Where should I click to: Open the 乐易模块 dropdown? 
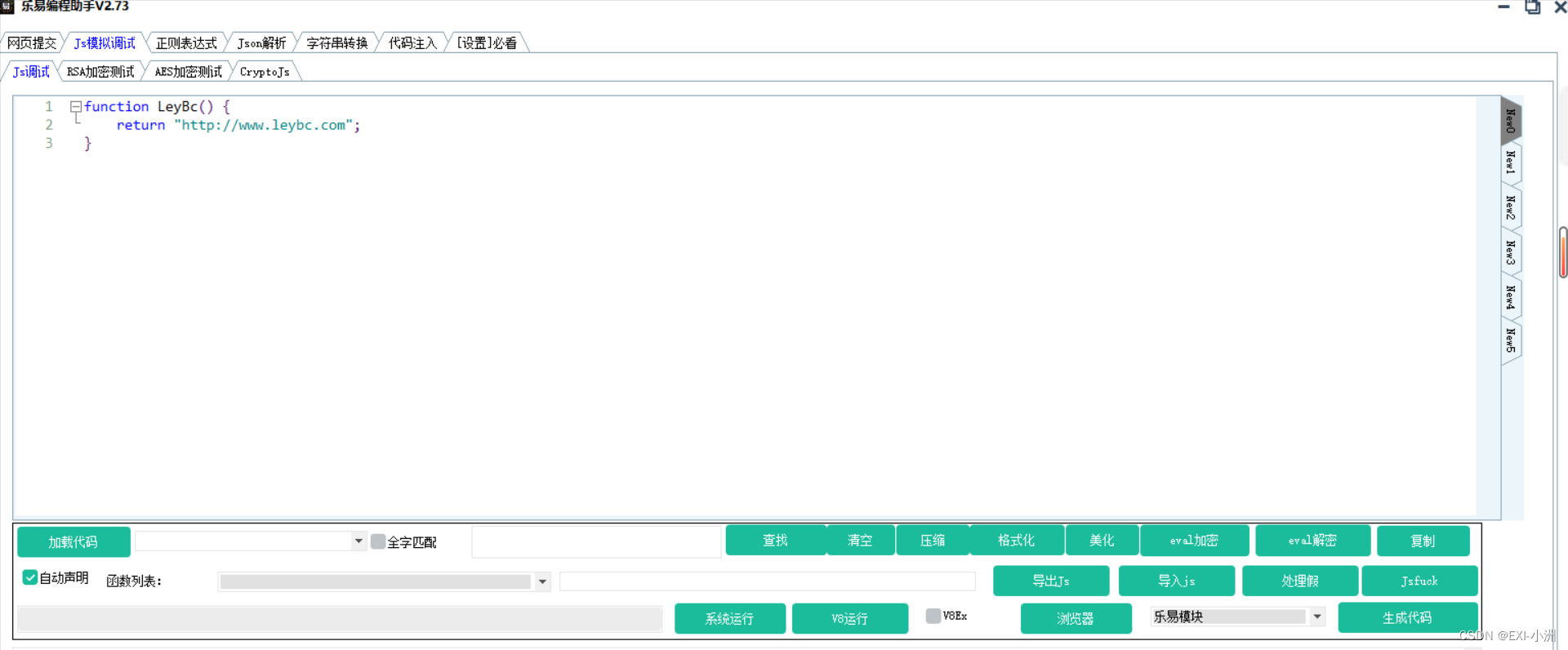click(x=1317, y=617)
